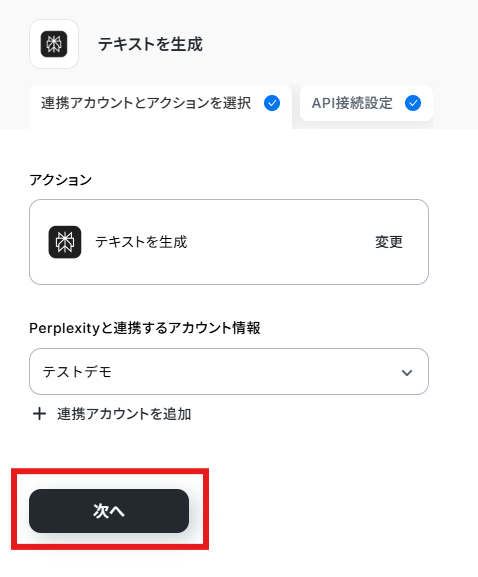Click the chevron arrow in the テストデモ field
Viewport: 478px width, 577px height.
tap(407, 372)
